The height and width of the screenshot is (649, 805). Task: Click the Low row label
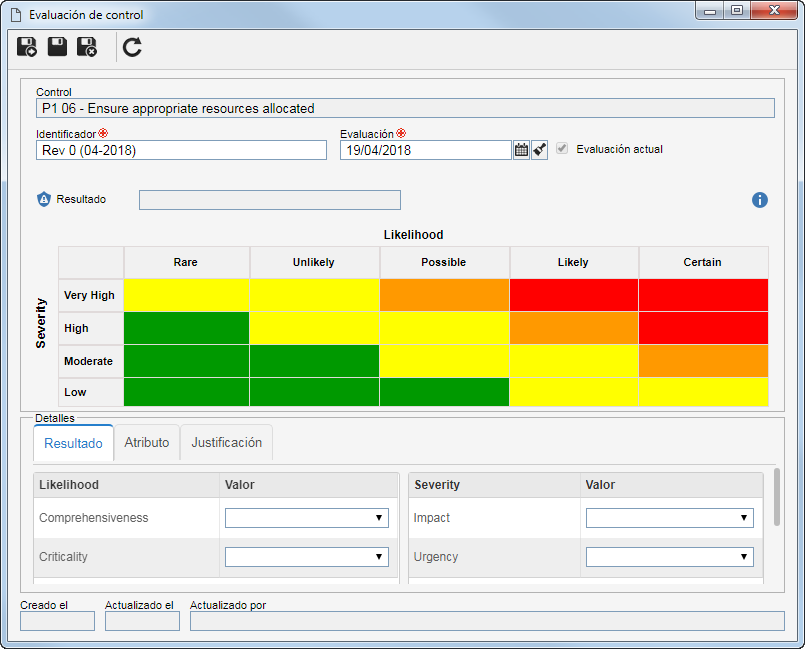pyautogui.click(x=91, y=392)
